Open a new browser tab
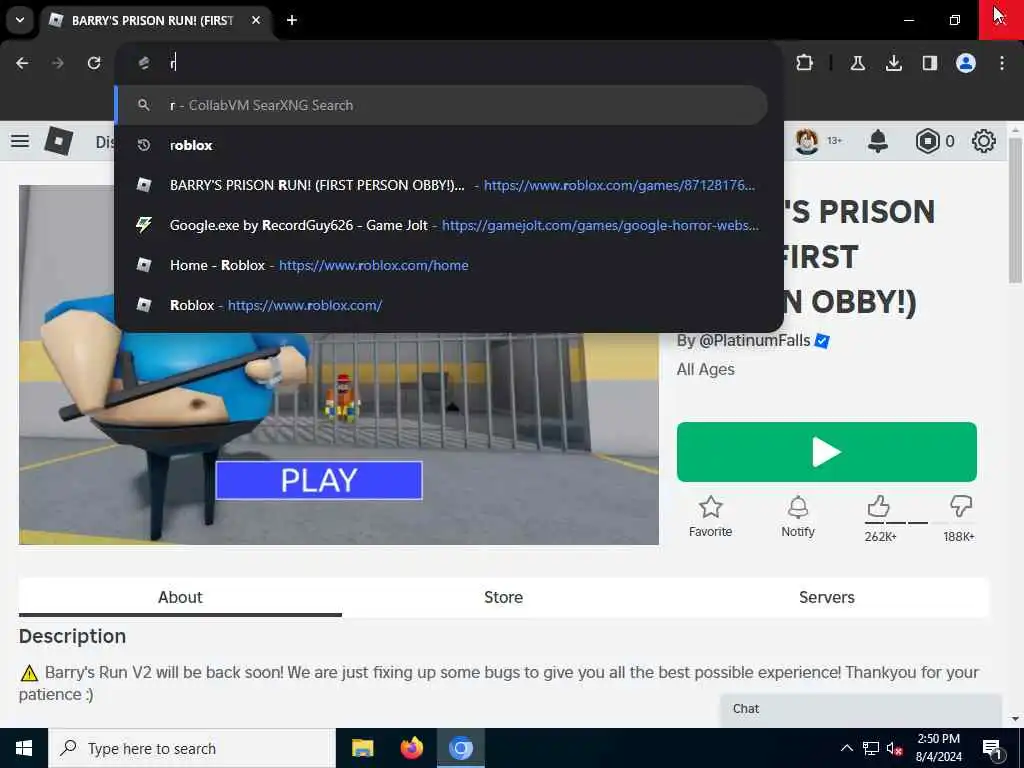 point(292,20)
